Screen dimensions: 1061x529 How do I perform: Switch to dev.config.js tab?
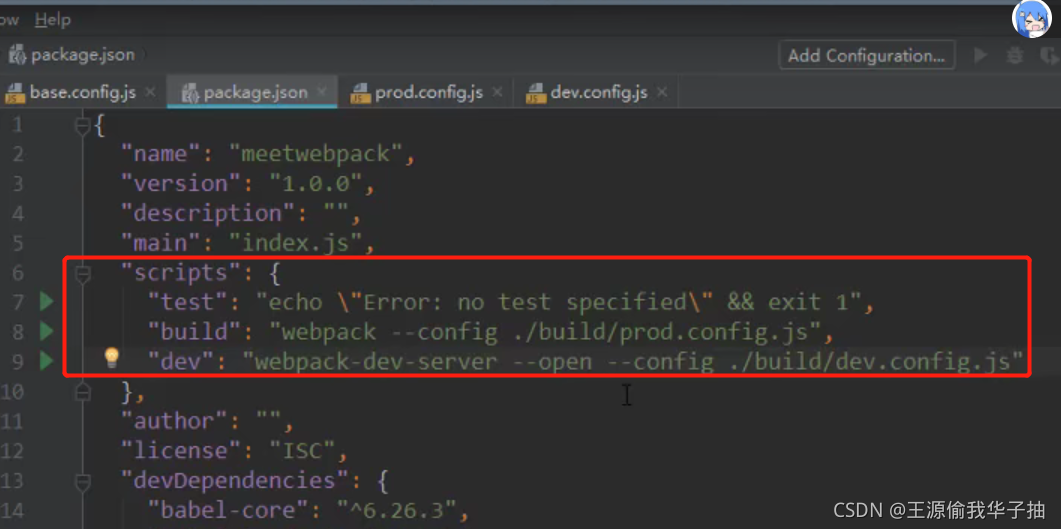tap(599, 92)
